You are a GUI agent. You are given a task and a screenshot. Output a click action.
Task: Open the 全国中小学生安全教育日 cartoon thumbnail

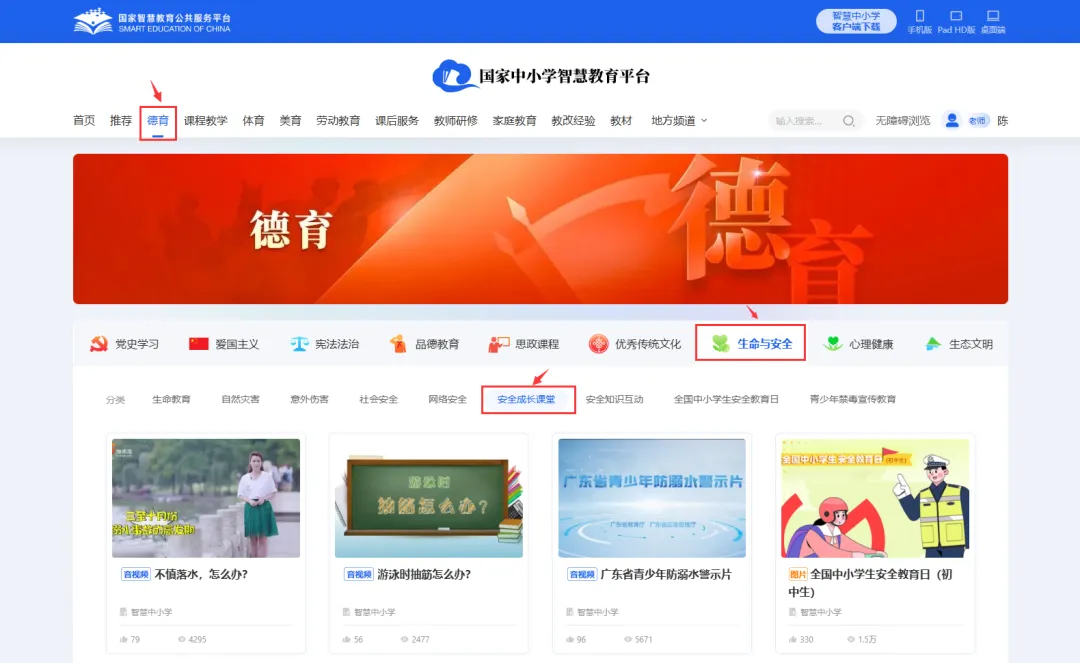(x=875, y=498)
